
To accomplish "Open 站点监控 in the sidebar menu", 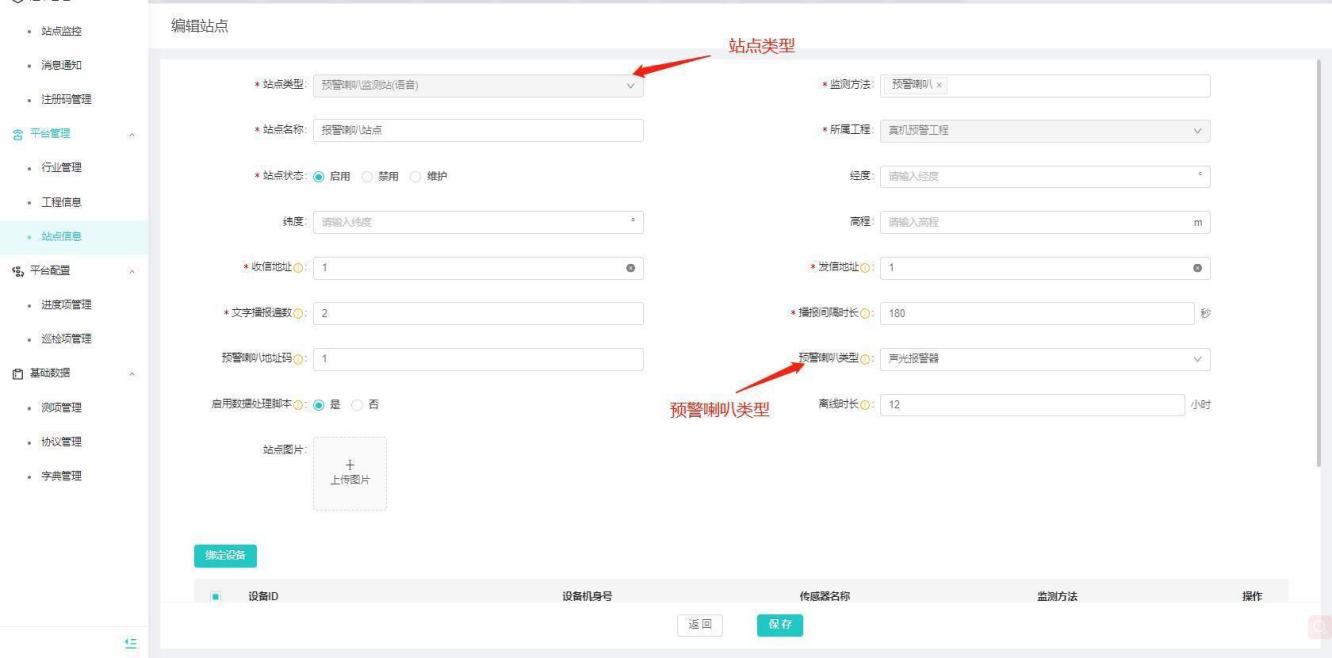I will coord(62,31).
